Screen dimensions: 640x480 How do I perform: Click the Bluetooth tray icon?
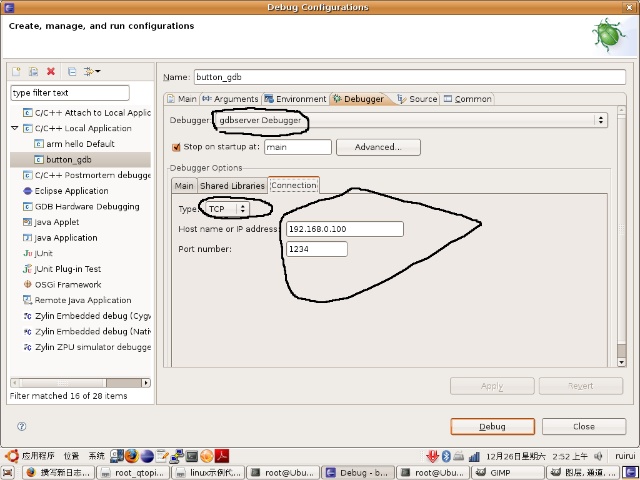coord(446,456)
